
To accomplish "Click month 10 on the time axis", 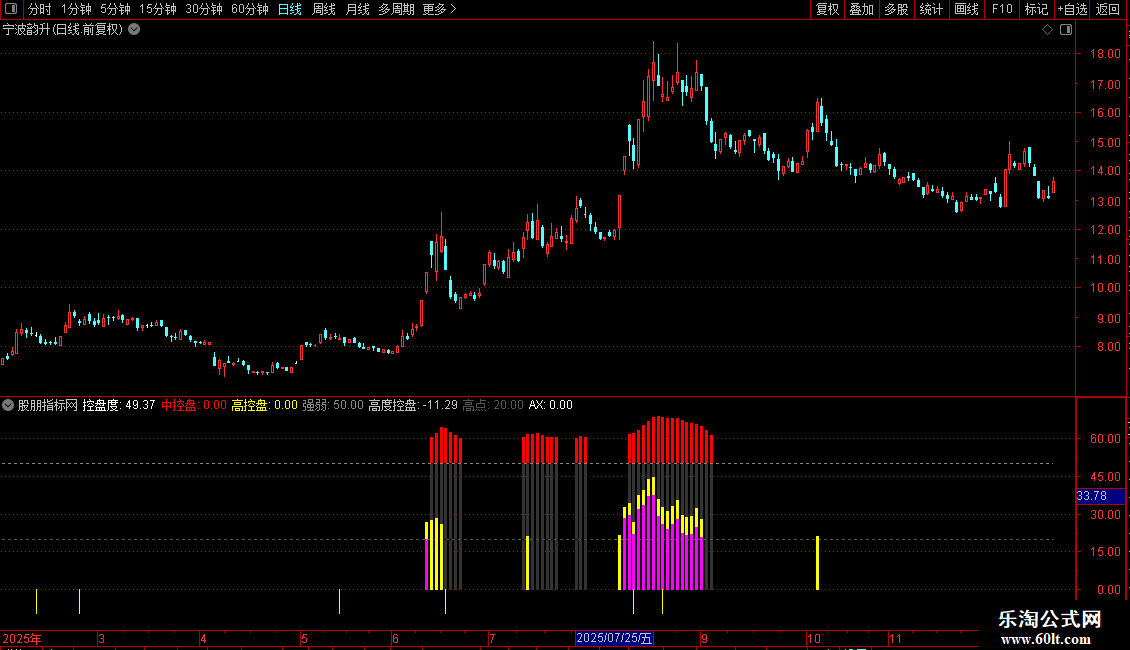I will (x=814, y=638).
